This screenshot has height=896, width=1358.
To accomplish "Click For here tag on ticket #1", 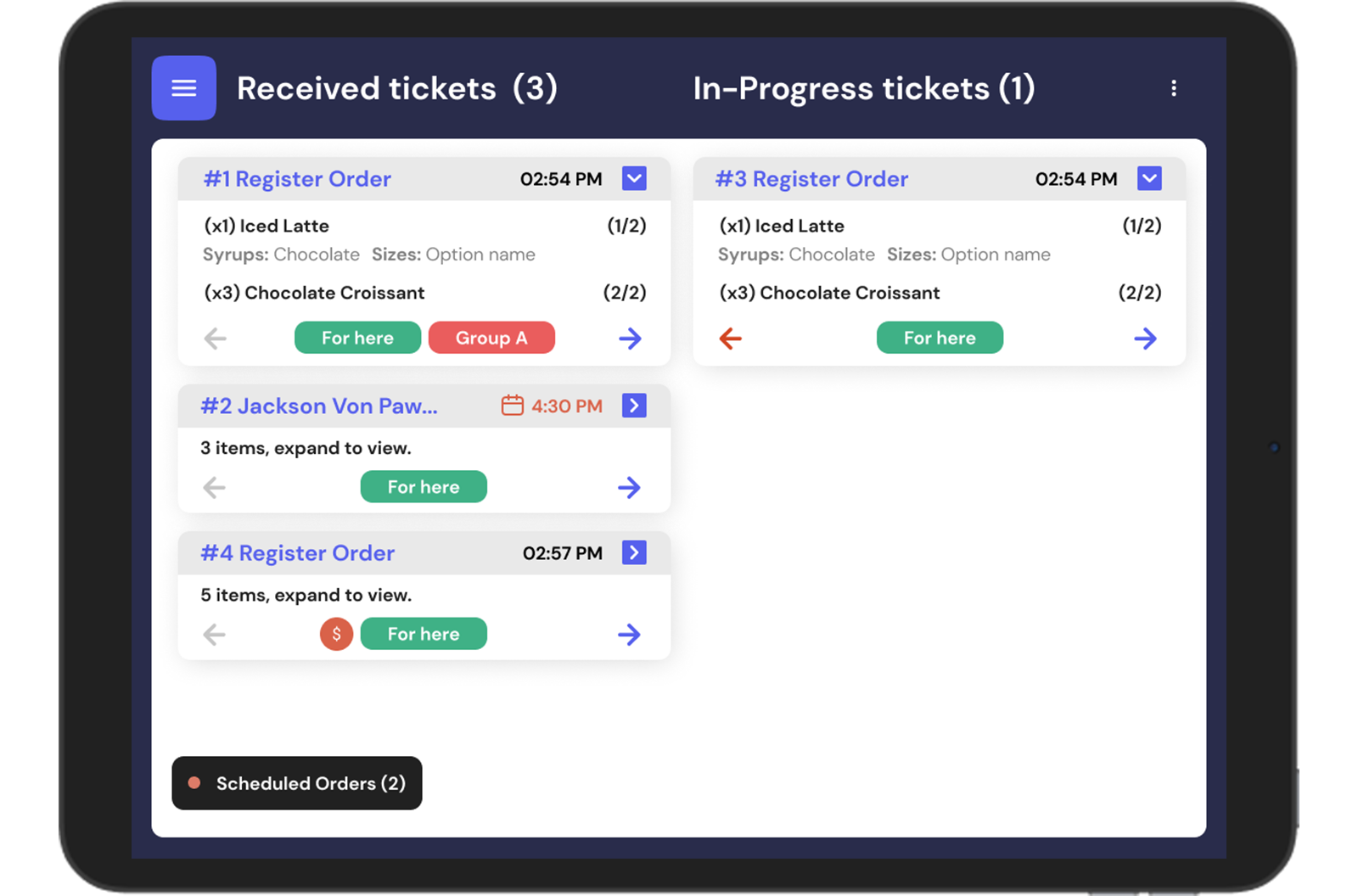I will pos(357,338).
